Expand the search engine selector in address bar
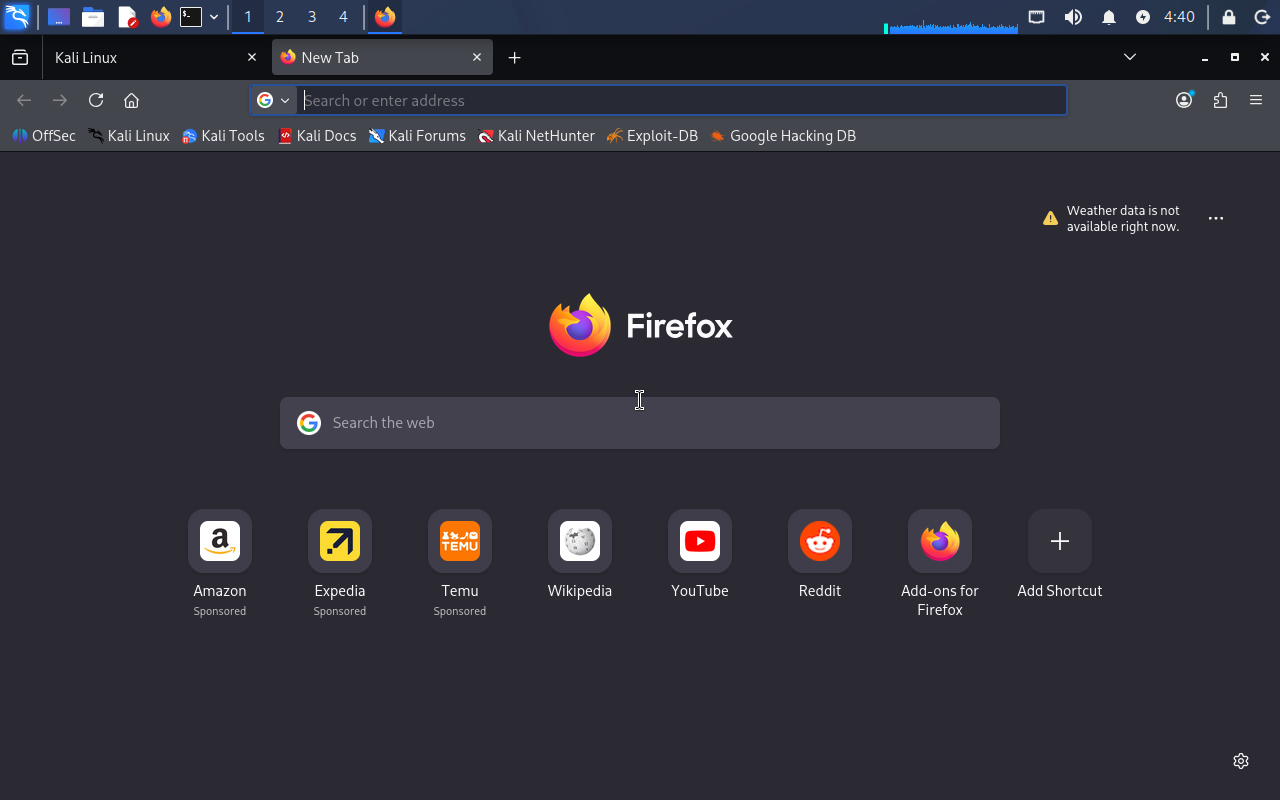 click(273, 100)
